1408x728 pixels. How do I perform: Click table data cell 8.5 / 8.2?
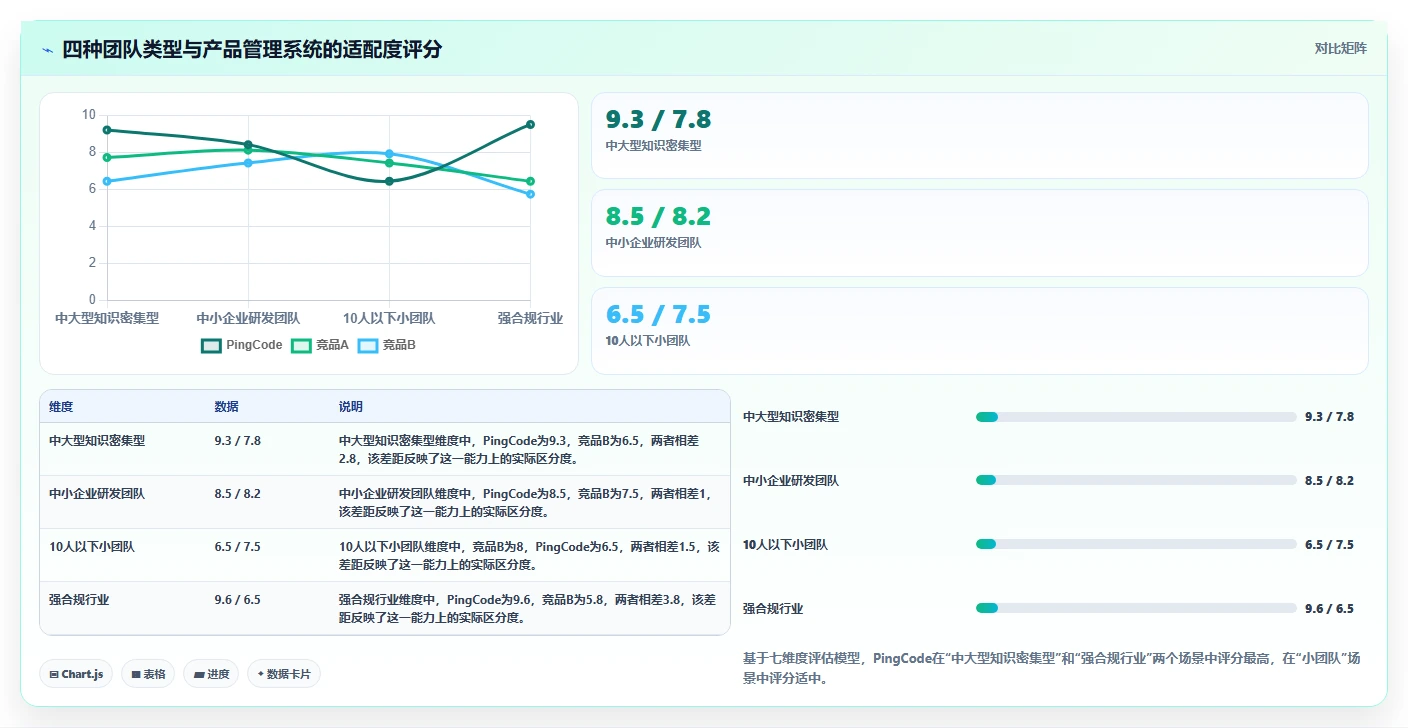237,494
